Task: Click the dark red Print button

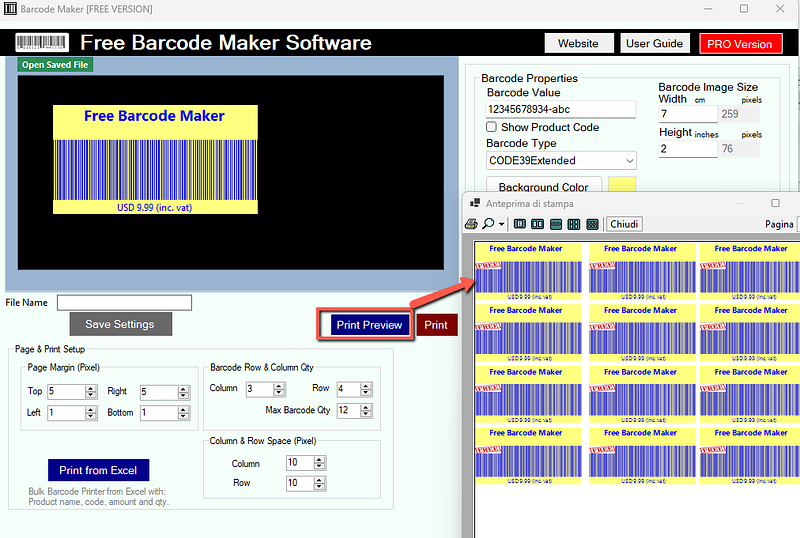Action: point(436,325)
